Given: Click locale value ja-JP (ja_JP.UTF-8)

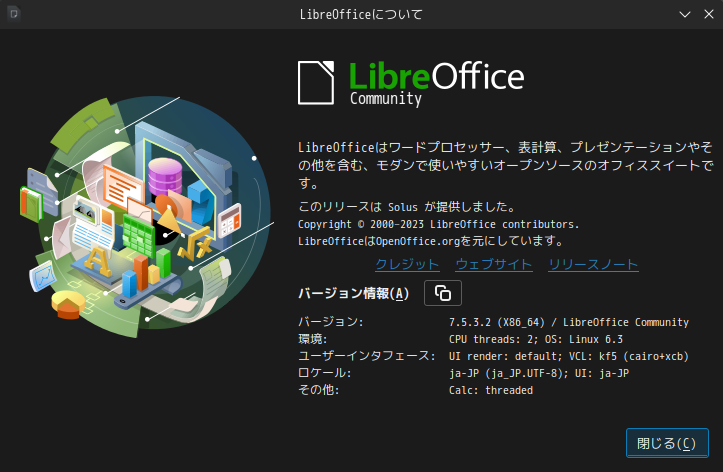Looking at the screenshot, I should click(x=509, y=373).
